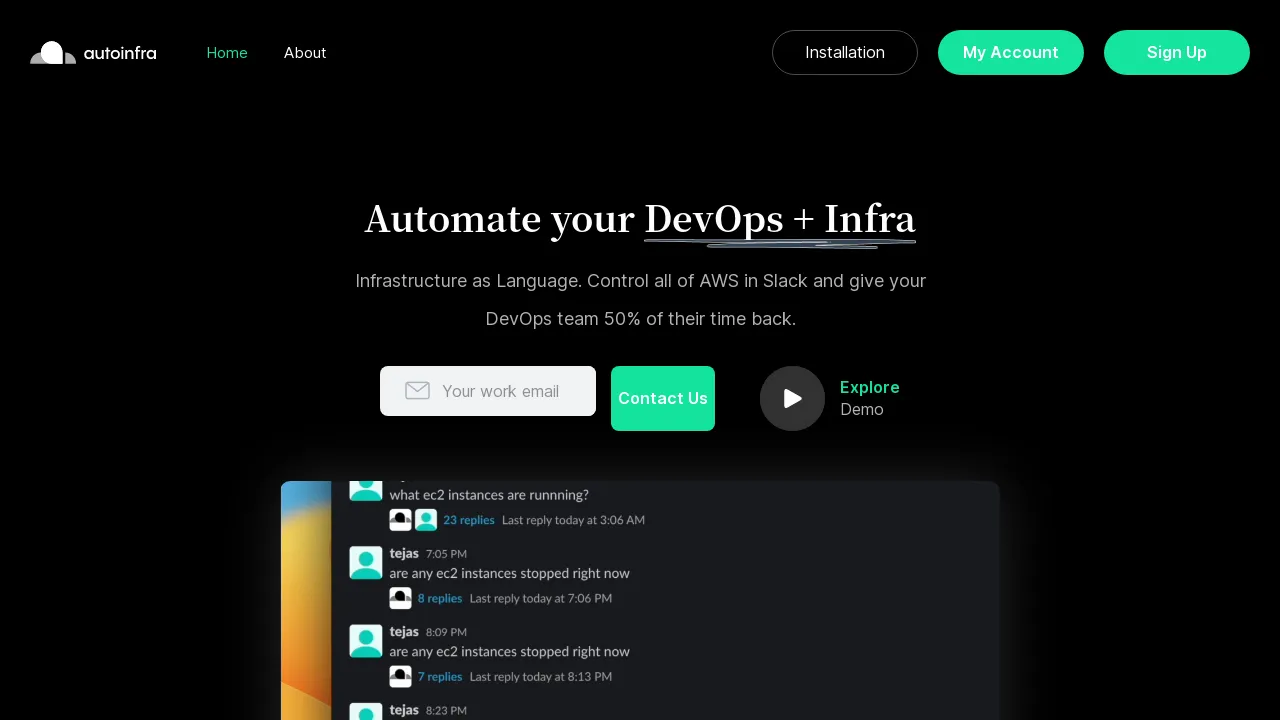The width and height of the screenshot is (1280, 720).
Task: Click the autoinfra cloud logo
Action: [x=52, y=52]
